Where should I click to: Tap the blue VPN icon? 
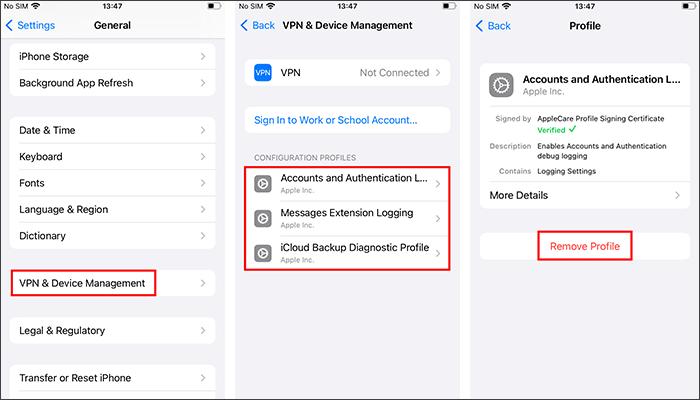262,73
